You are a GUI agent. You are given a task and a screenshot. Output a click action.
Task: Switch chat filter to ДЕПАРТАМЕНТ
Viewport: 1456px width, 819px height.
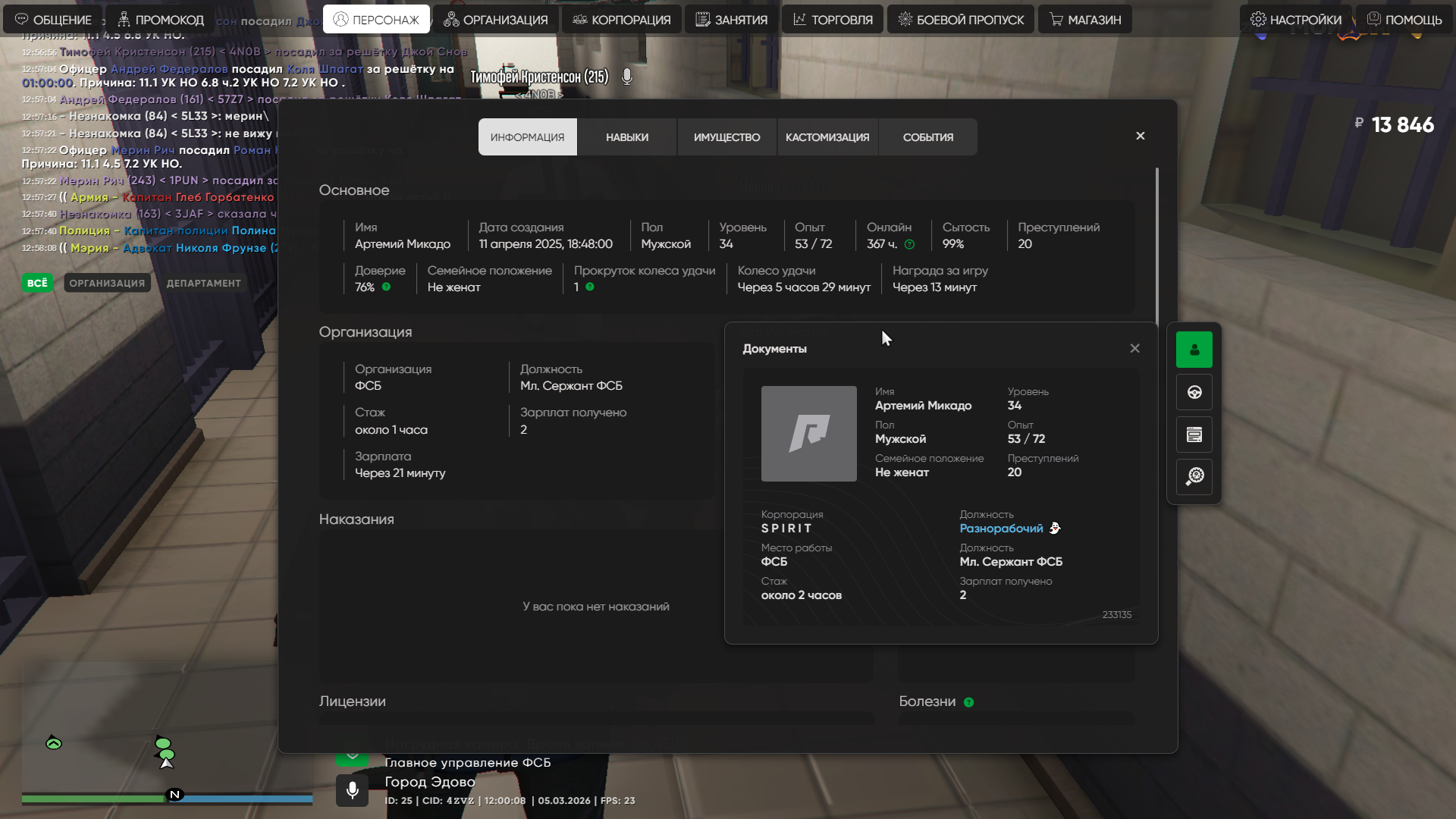point(203,283)
